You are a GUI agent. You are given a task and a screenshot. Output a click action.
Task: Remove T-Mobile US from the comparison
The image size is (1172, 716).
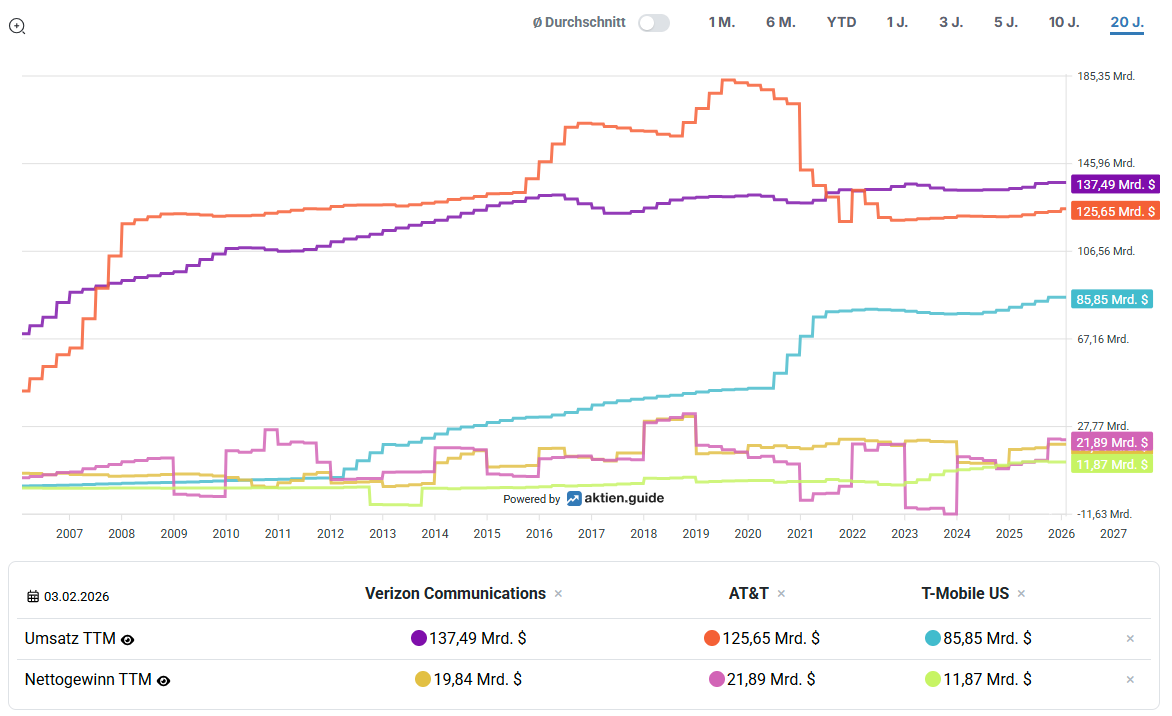tap(1021, 594)
